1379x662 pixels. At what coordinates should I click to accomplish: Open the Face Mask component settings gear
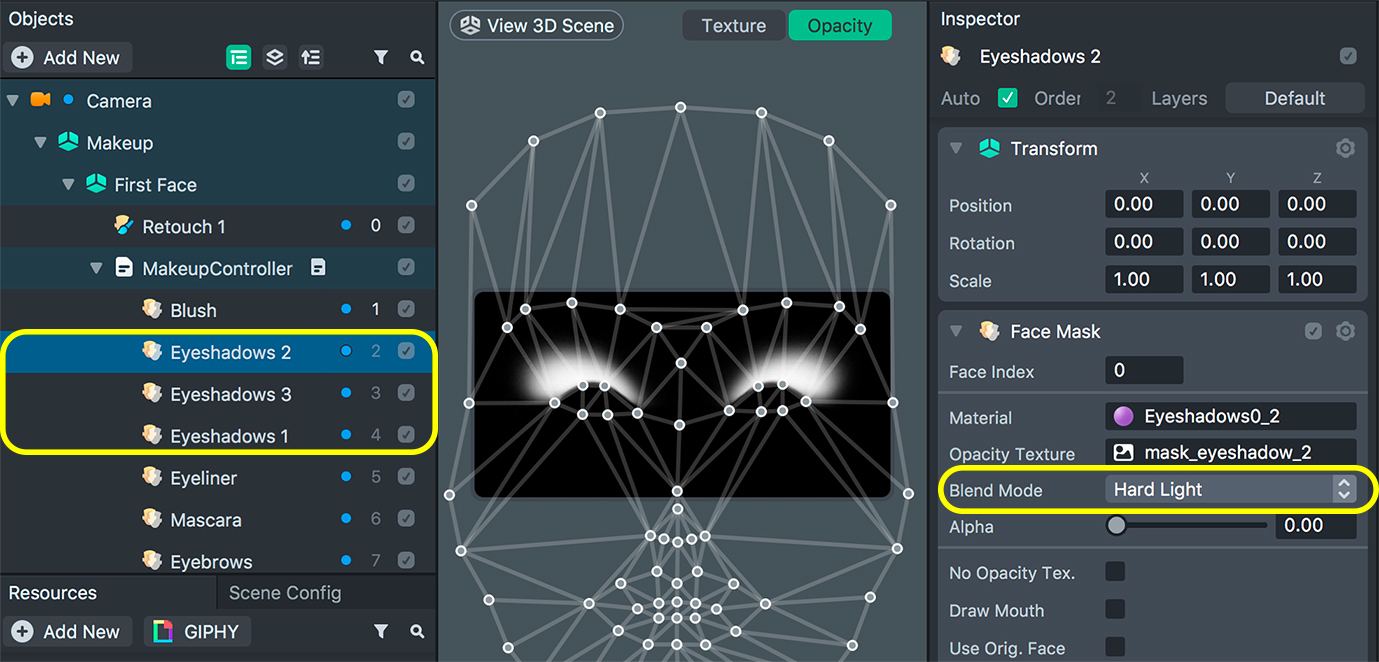coord(1345,331)
